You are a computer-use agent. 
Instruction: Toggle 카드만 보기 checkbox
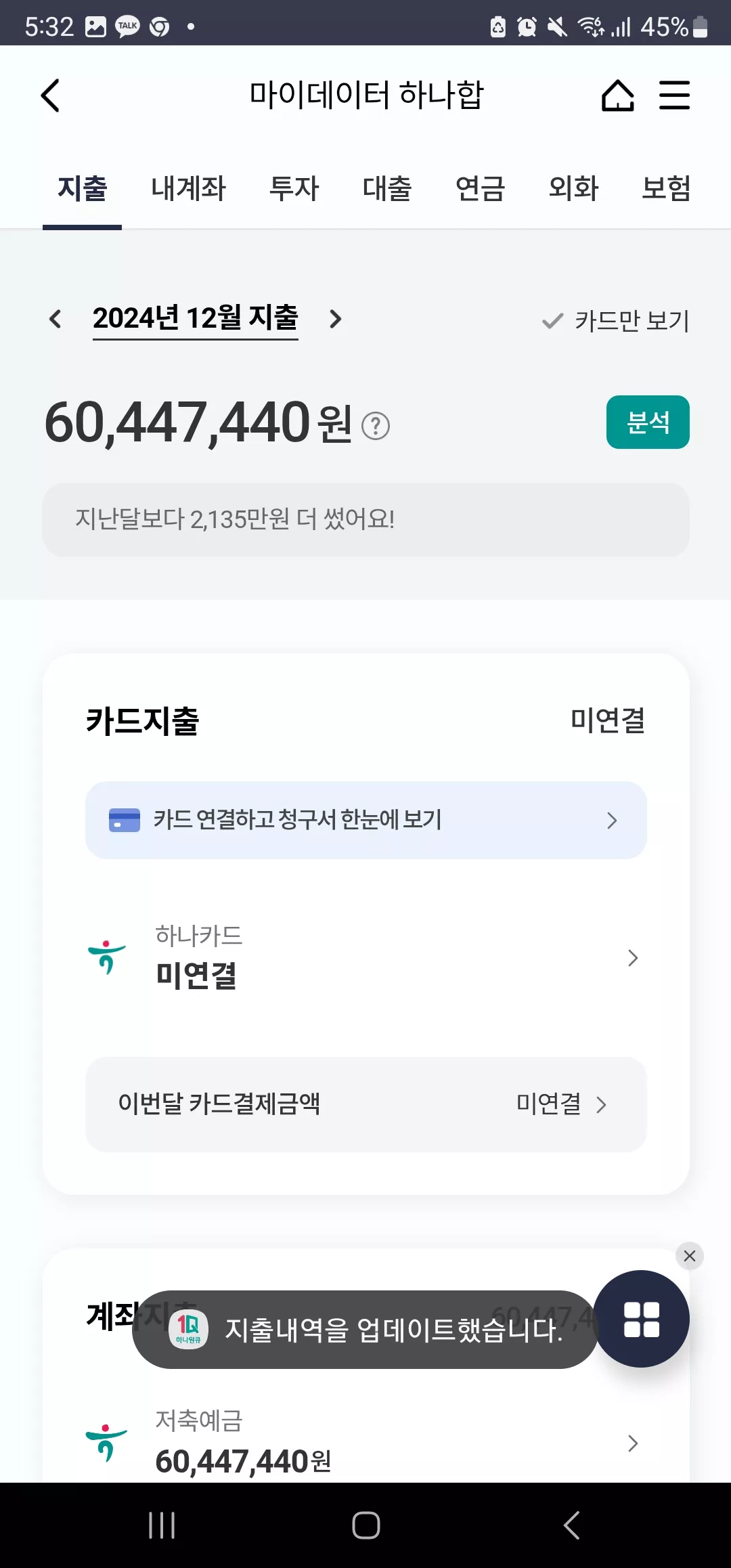[615, 321]
